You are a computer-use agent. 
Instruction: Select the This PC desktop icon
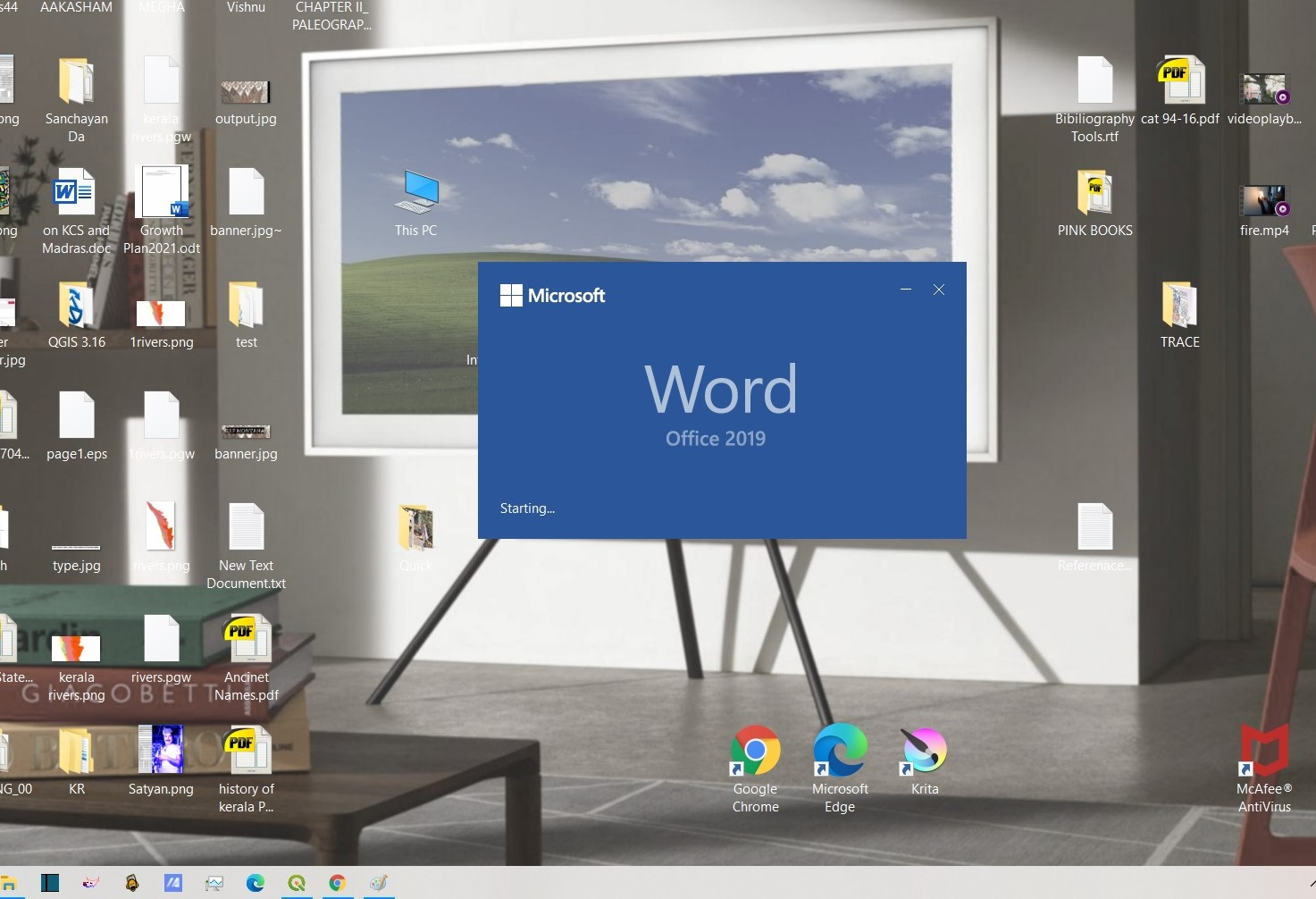416,193
